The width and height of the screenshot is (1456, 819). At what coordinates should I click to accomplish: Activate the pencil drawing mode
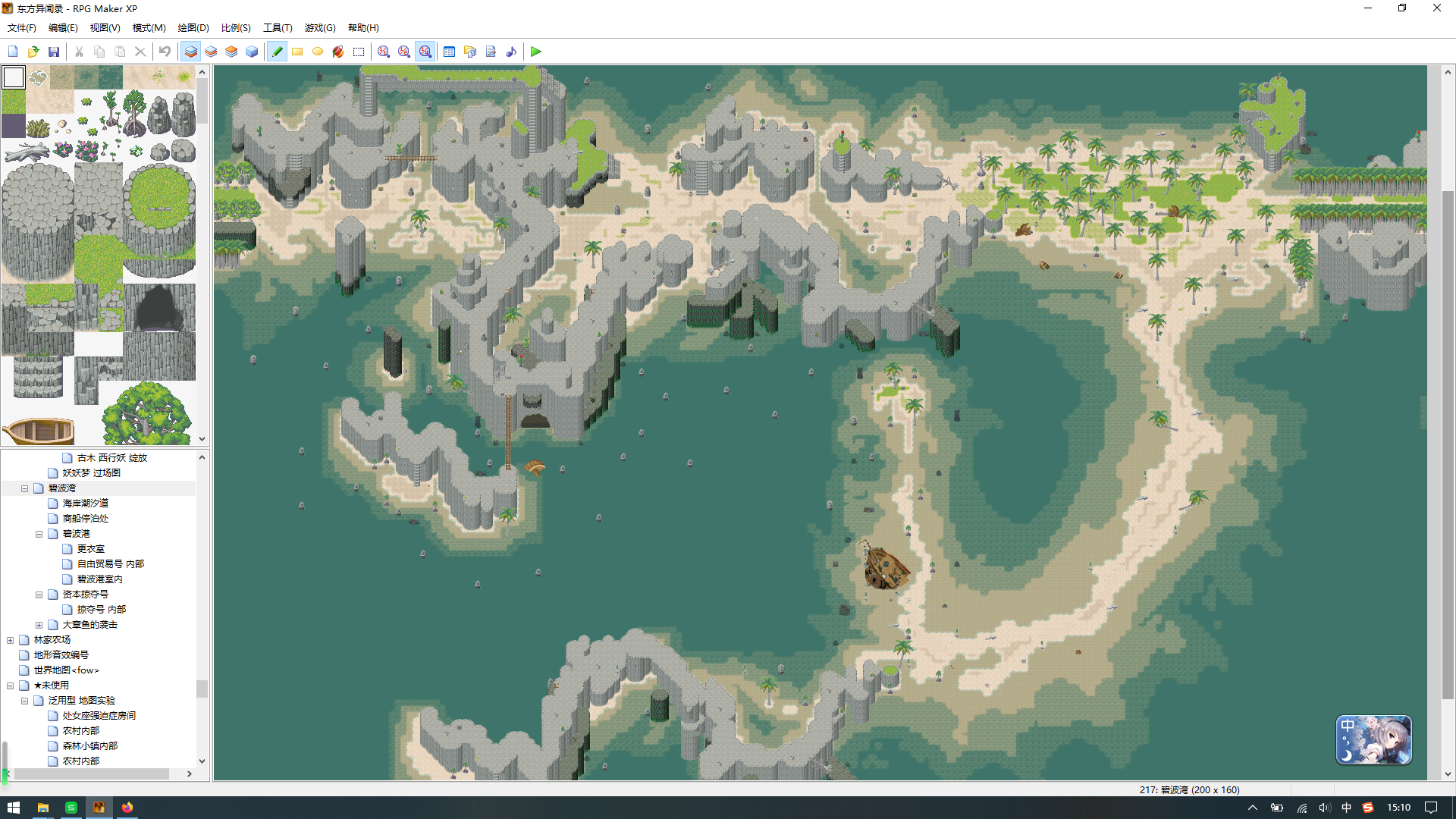tap(277, 52)
